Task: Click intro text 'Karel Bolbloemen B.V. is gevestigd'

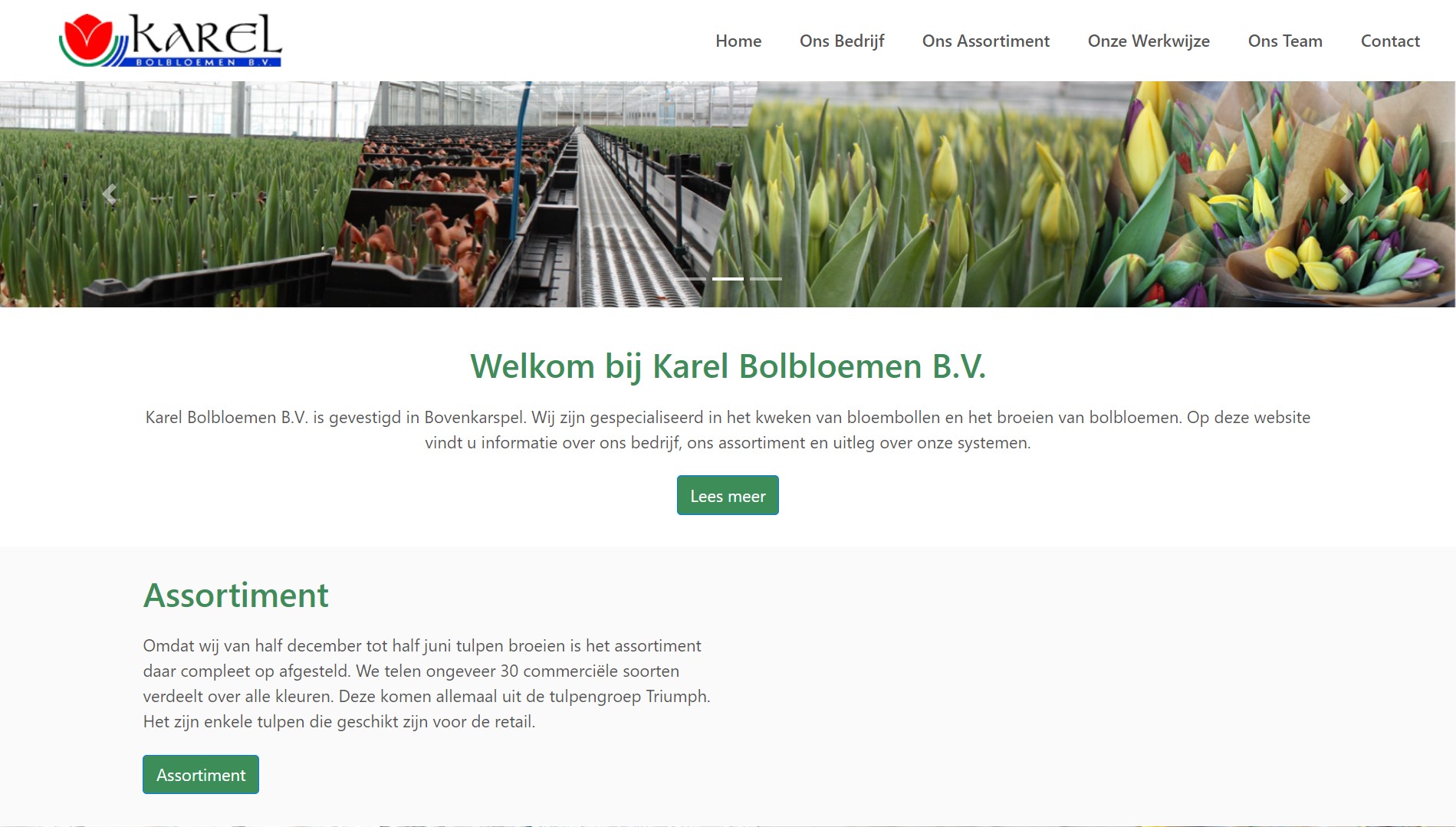Action: 728,430
